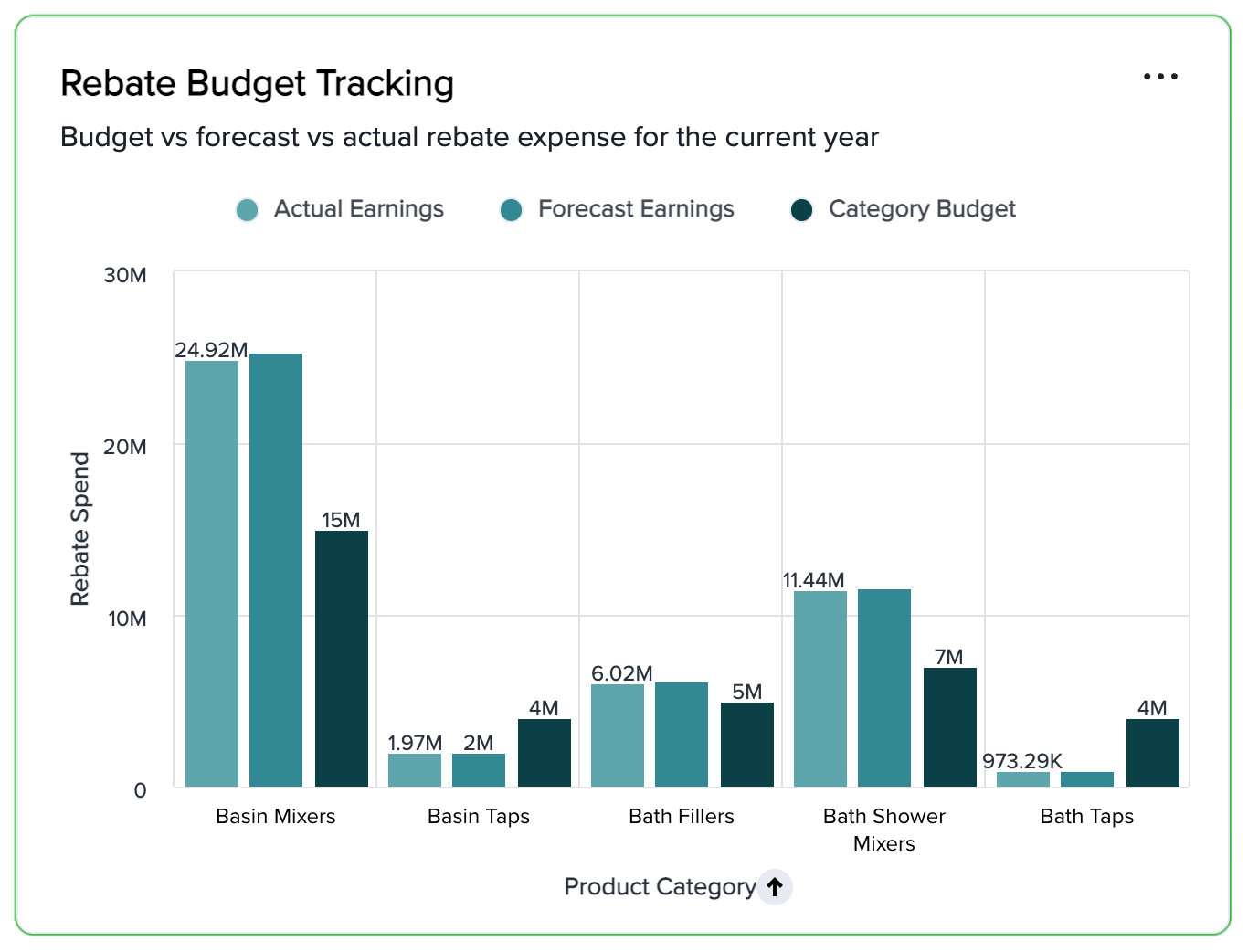This screenshot has height=952, width=1248.
Task: Click the 973.29K label above Bath Taps bar
Action: coord(1022,761)
